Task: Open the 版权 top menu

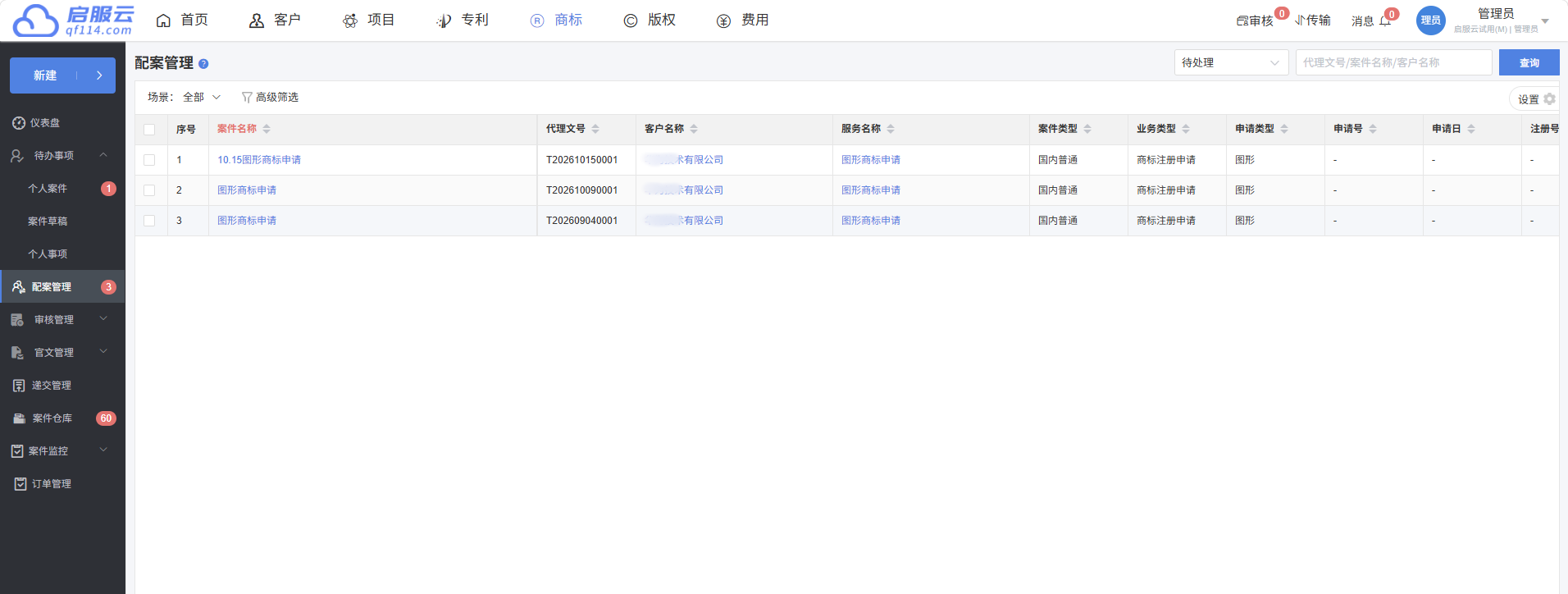Action: (x=650, y=21)
